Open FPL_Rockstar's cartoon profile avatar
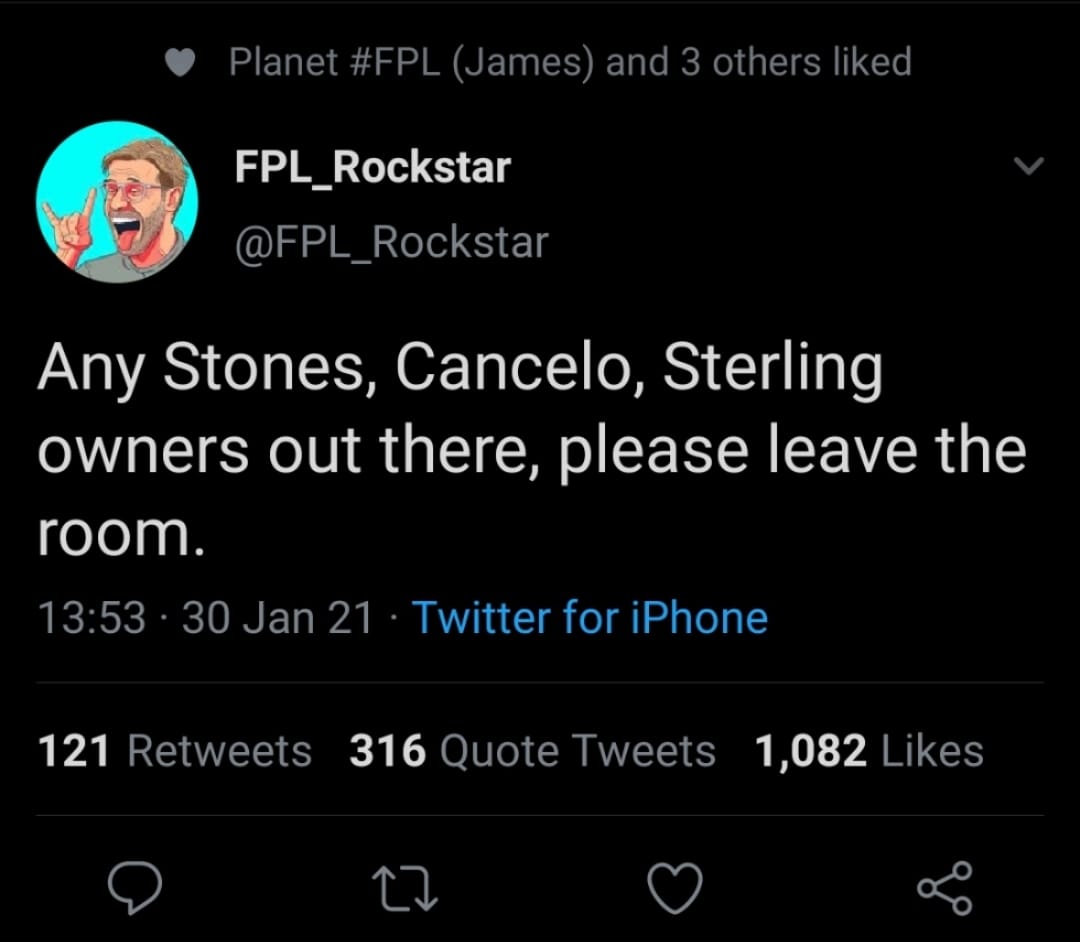The width and height of the screenshot is (1080, 942). click(x=117, y=201)
